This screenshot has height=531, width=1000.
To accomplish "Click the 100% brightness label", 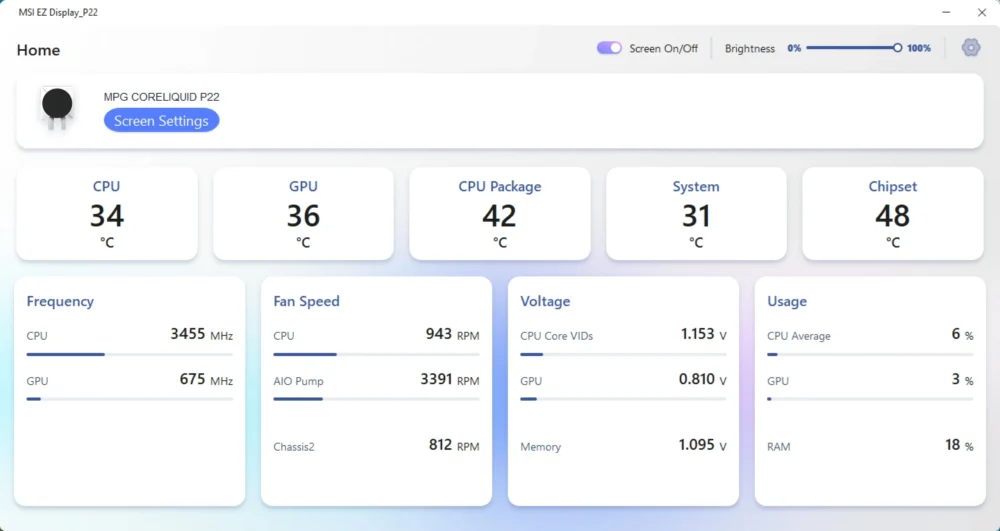I will pos(919,48).
